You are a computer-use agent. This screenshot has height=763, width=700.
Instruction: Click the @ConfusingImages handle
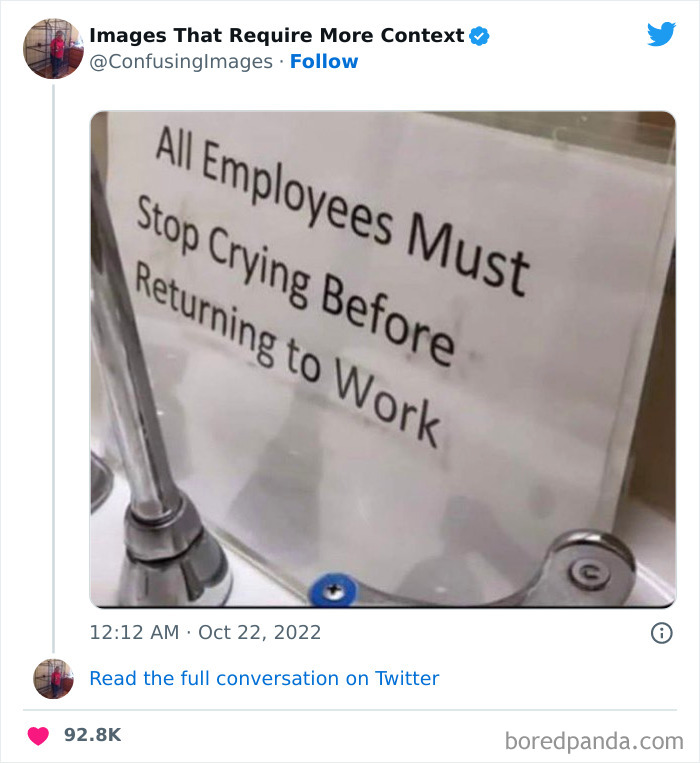click(180, 62)
